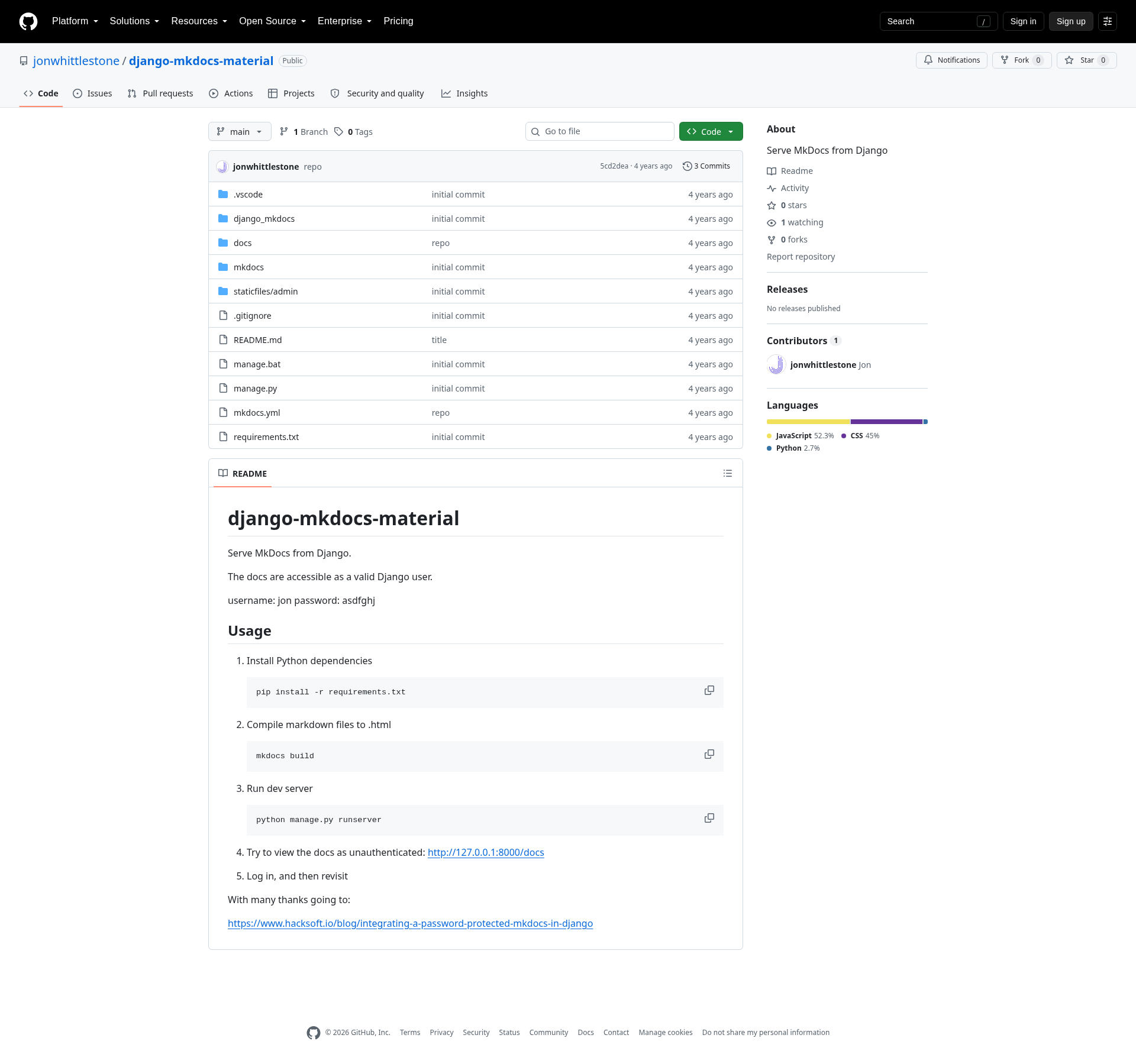Expand the Resources menu
The height and width of the screenshot is (1064, 1136).
[x=199, y=21]
